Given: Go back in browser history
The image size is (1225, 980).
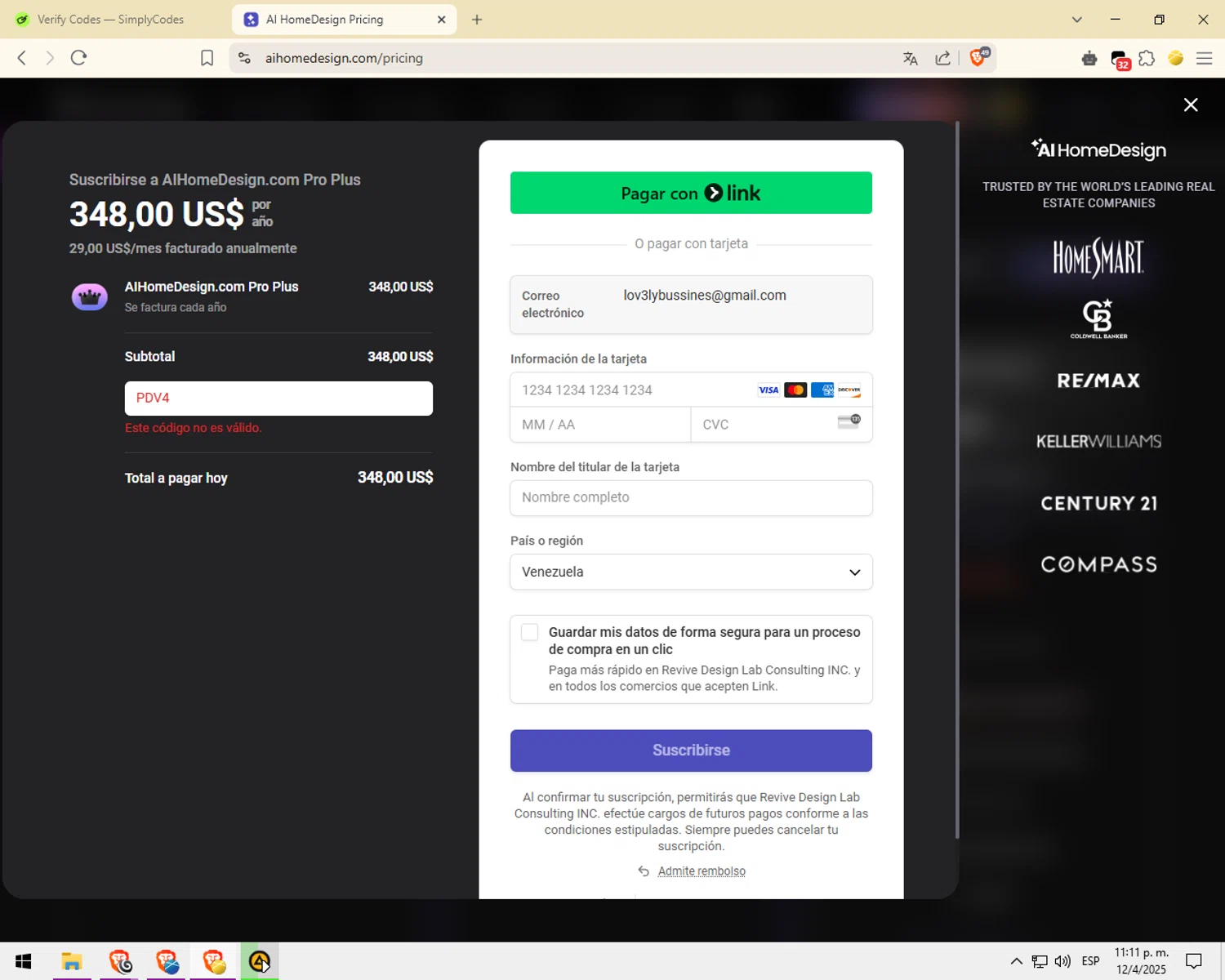Looking at the screenshot, I should pos(22,58).
